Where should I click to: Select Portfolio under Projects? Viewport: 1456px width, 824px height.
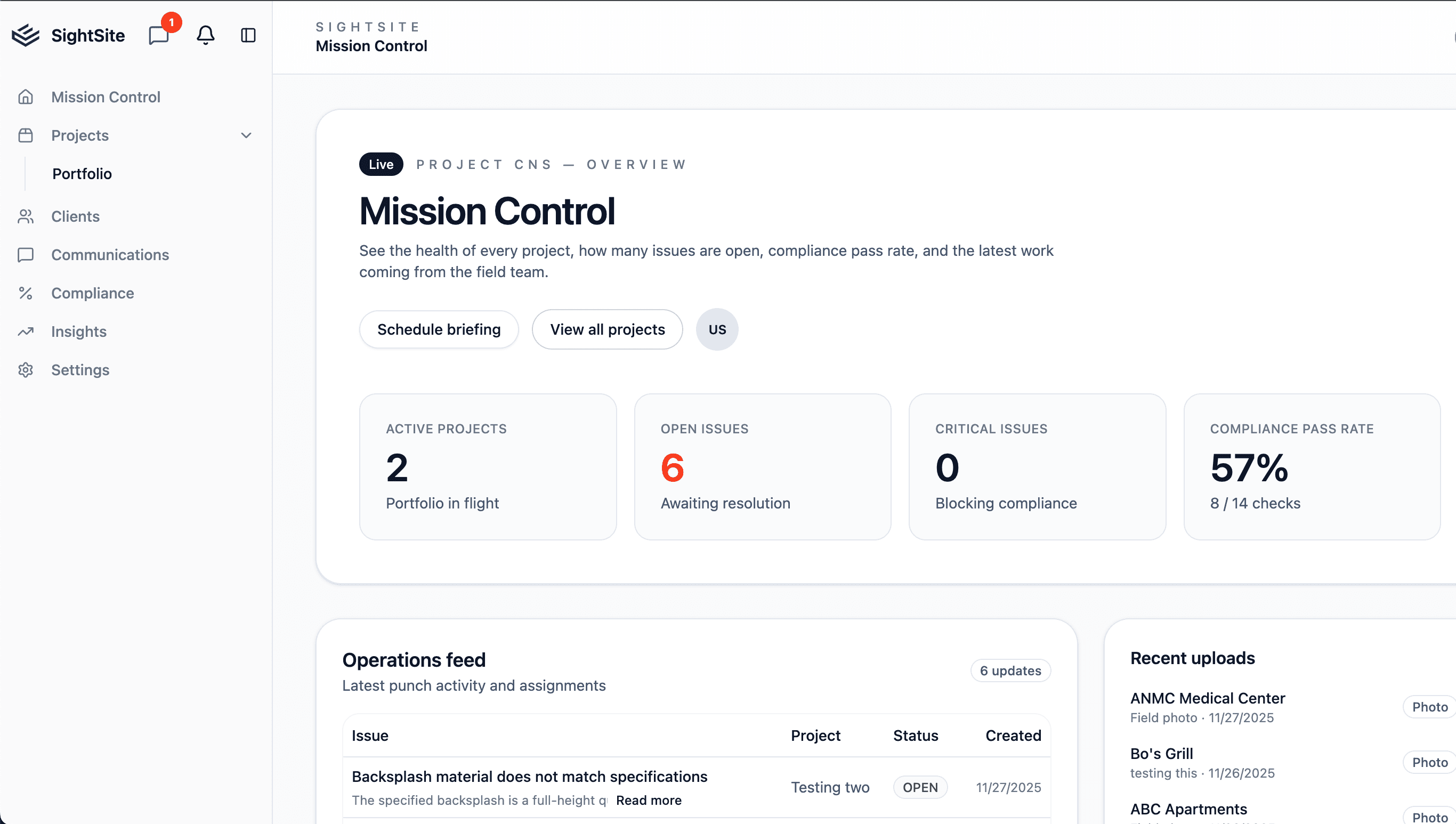(82, 174)
